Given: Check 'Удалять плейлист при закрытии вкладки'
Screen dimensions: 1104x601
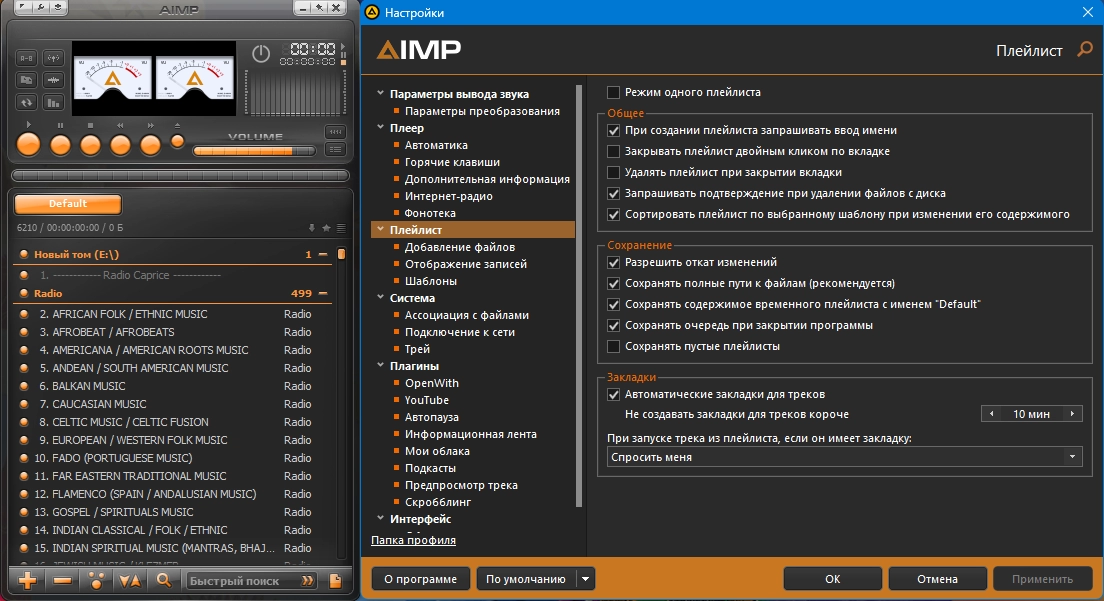Looking at the screenshot, I should pos(613,172).
